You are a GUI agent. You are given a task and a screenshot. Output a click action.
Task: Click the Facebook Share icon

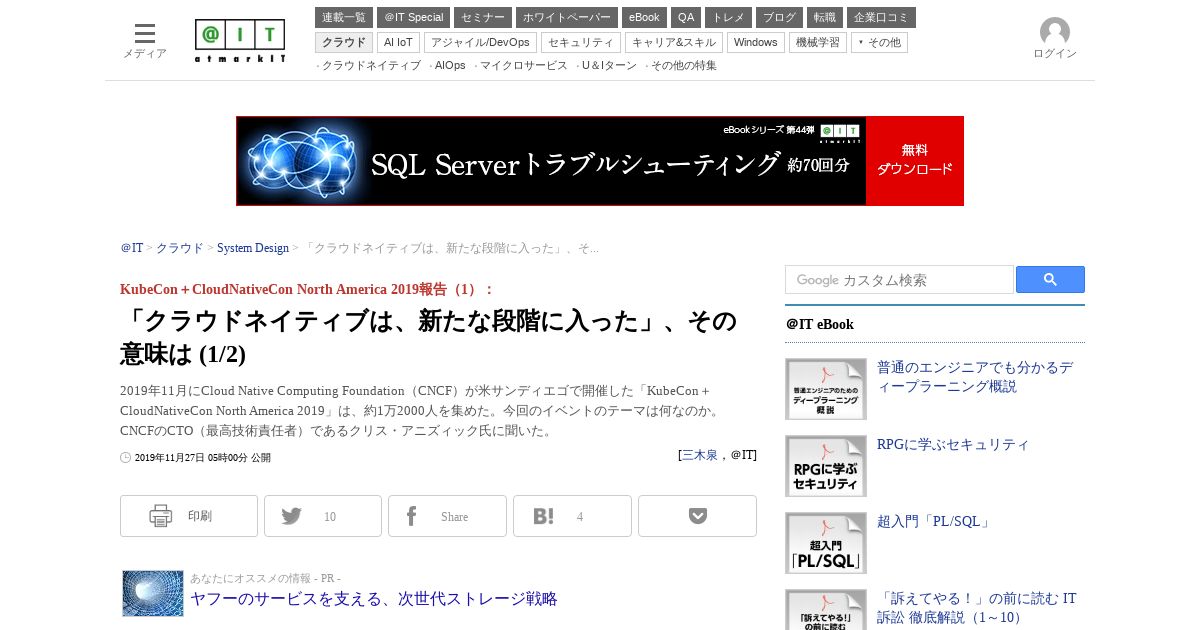tap(411, 516)
